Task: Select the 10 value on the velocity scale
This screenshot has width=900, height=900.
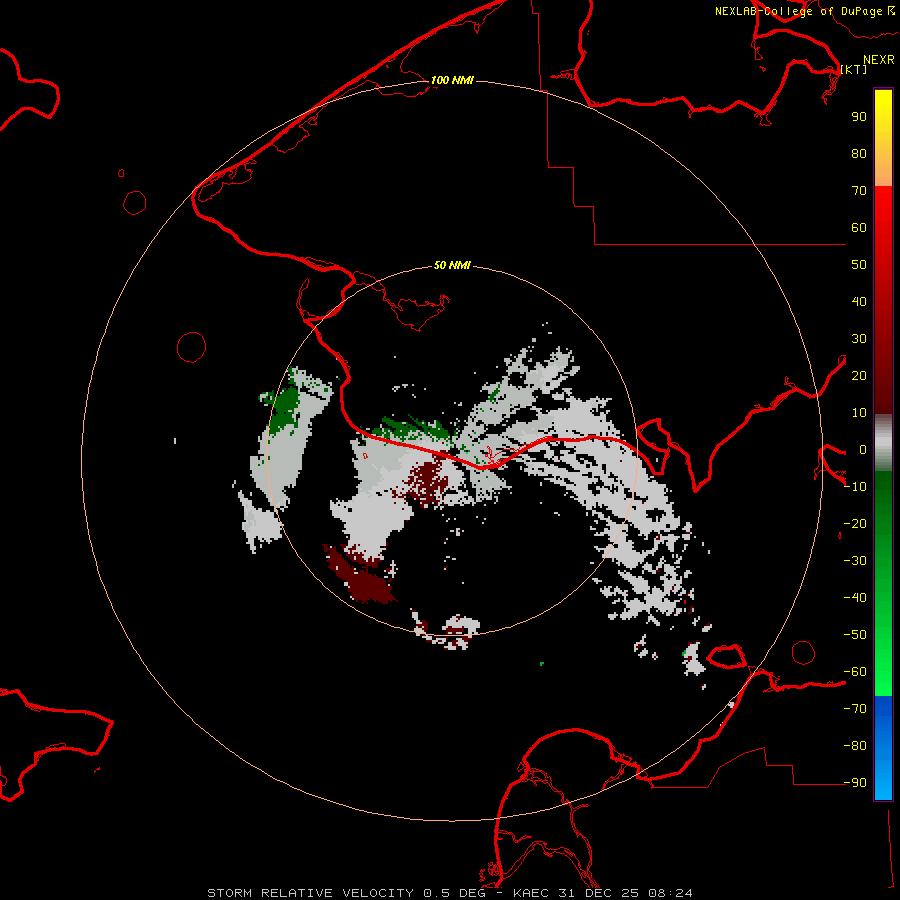Action: (x=859, y=413)
